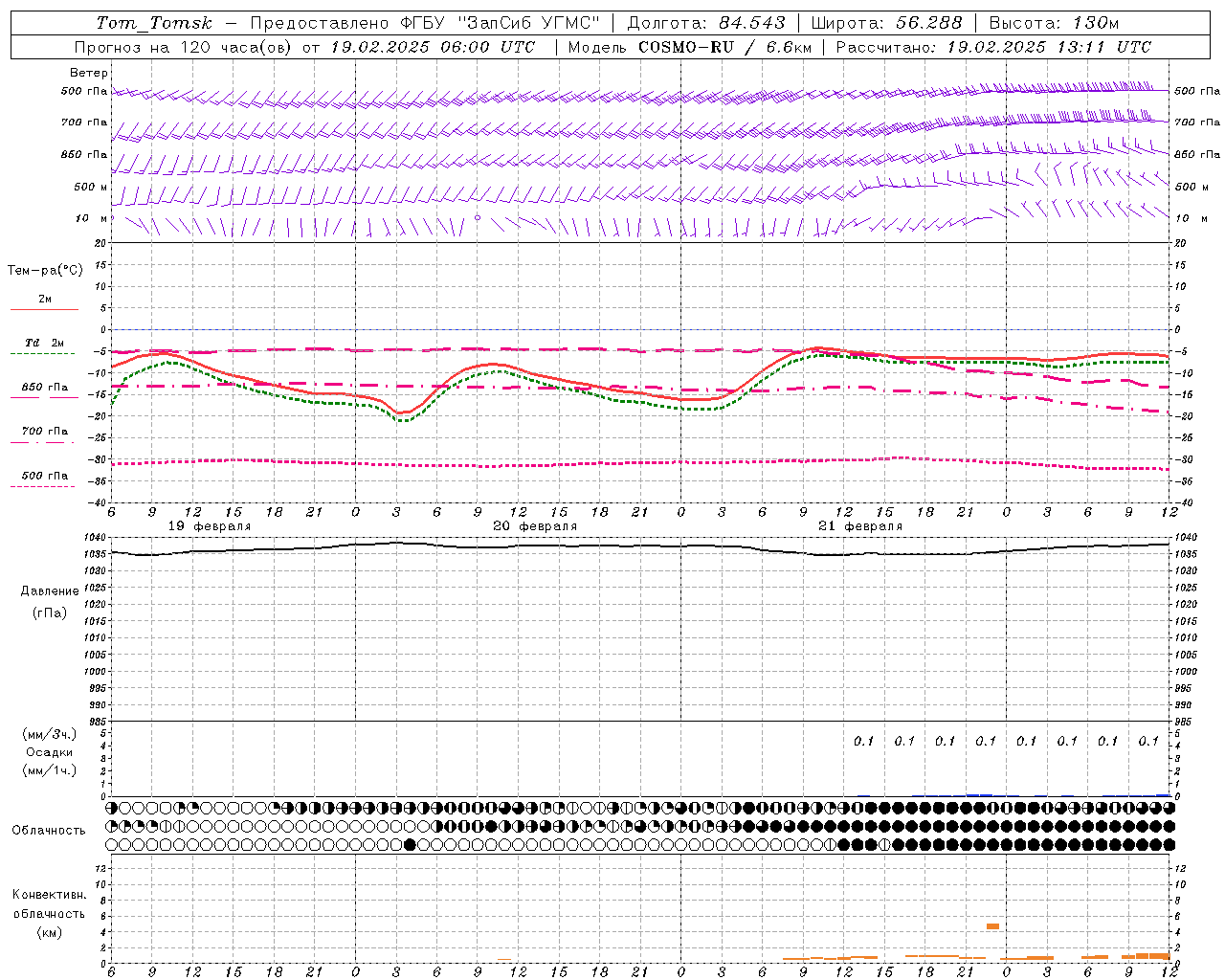Click the (км) unit under convective cloudiness
This screenshot has height=980, width=1225.
[49, 932]
